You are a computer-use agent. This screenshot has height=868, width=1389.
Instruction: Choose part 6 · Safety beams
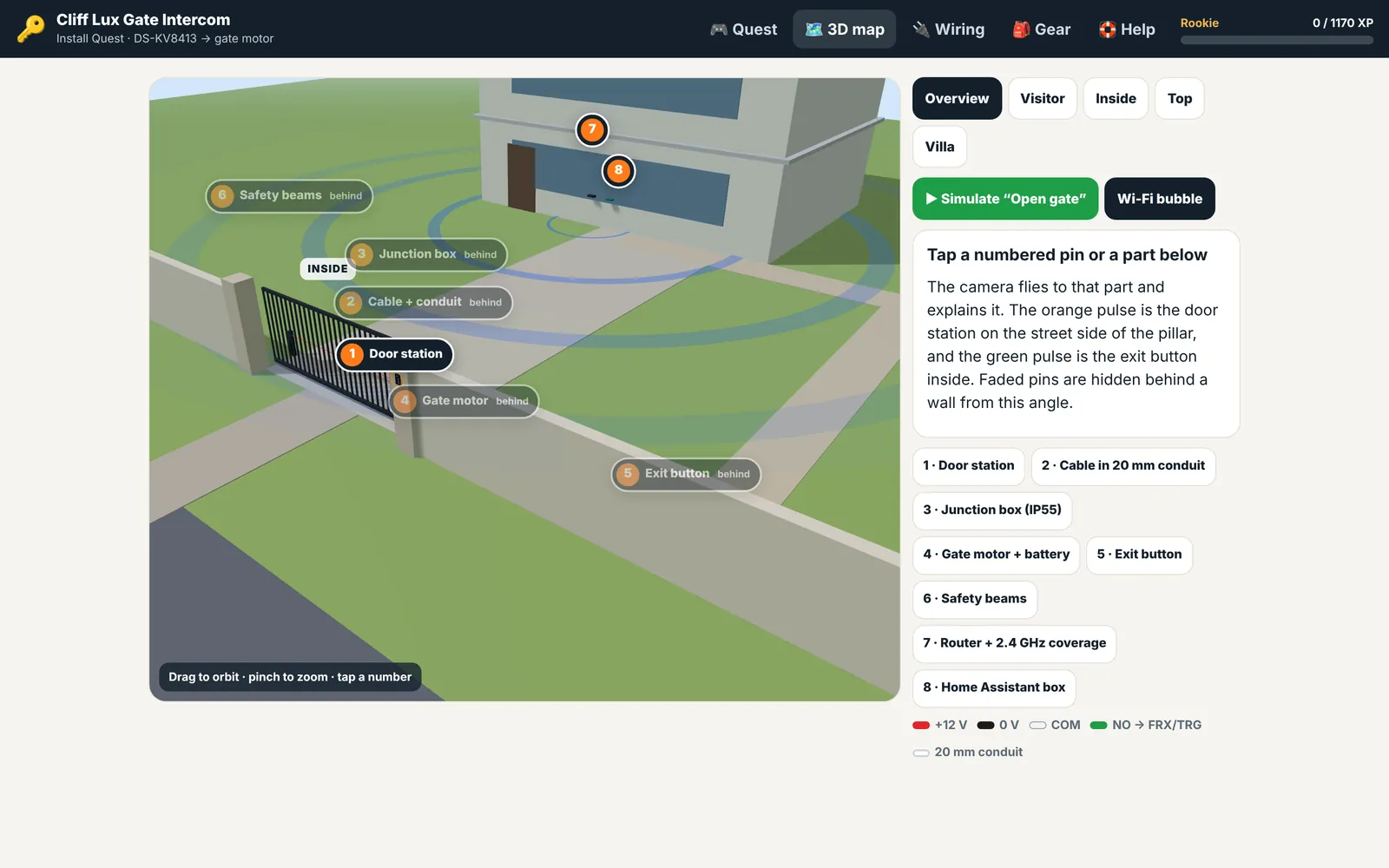tap(975, 599)
